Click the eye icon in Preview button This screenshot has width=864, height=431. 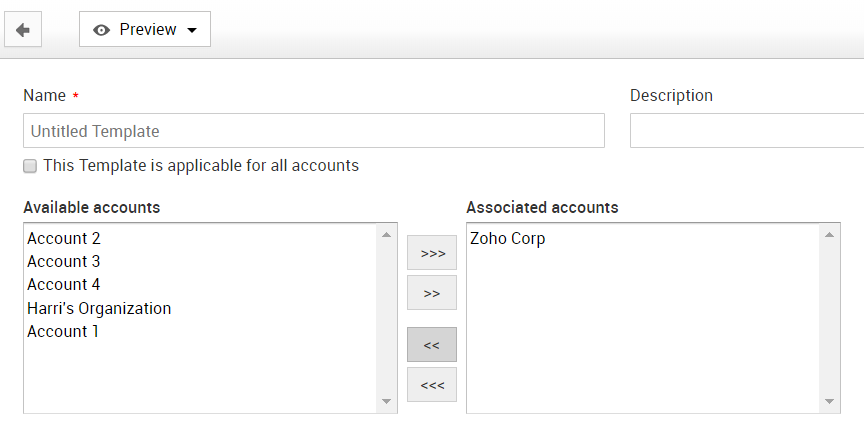click(101, 30)
